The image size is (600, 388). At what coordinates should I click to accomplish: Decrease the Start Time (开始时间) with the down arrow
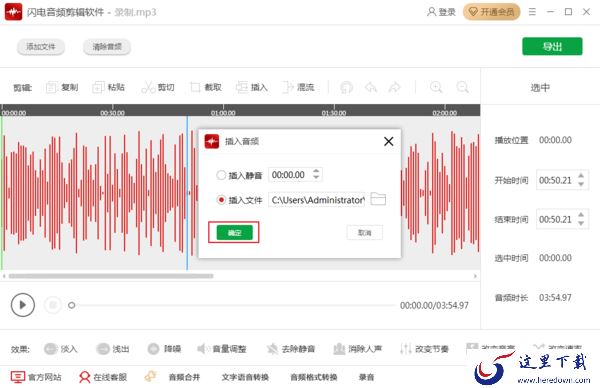click(x=581, y=184)
